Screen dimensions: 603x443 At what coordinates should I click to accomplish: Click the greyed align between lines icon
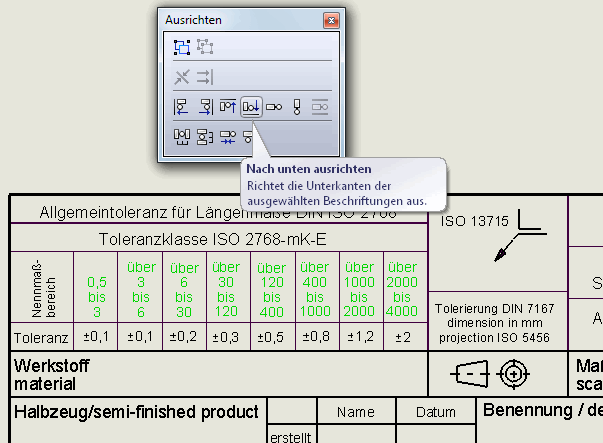pos(320,107)
